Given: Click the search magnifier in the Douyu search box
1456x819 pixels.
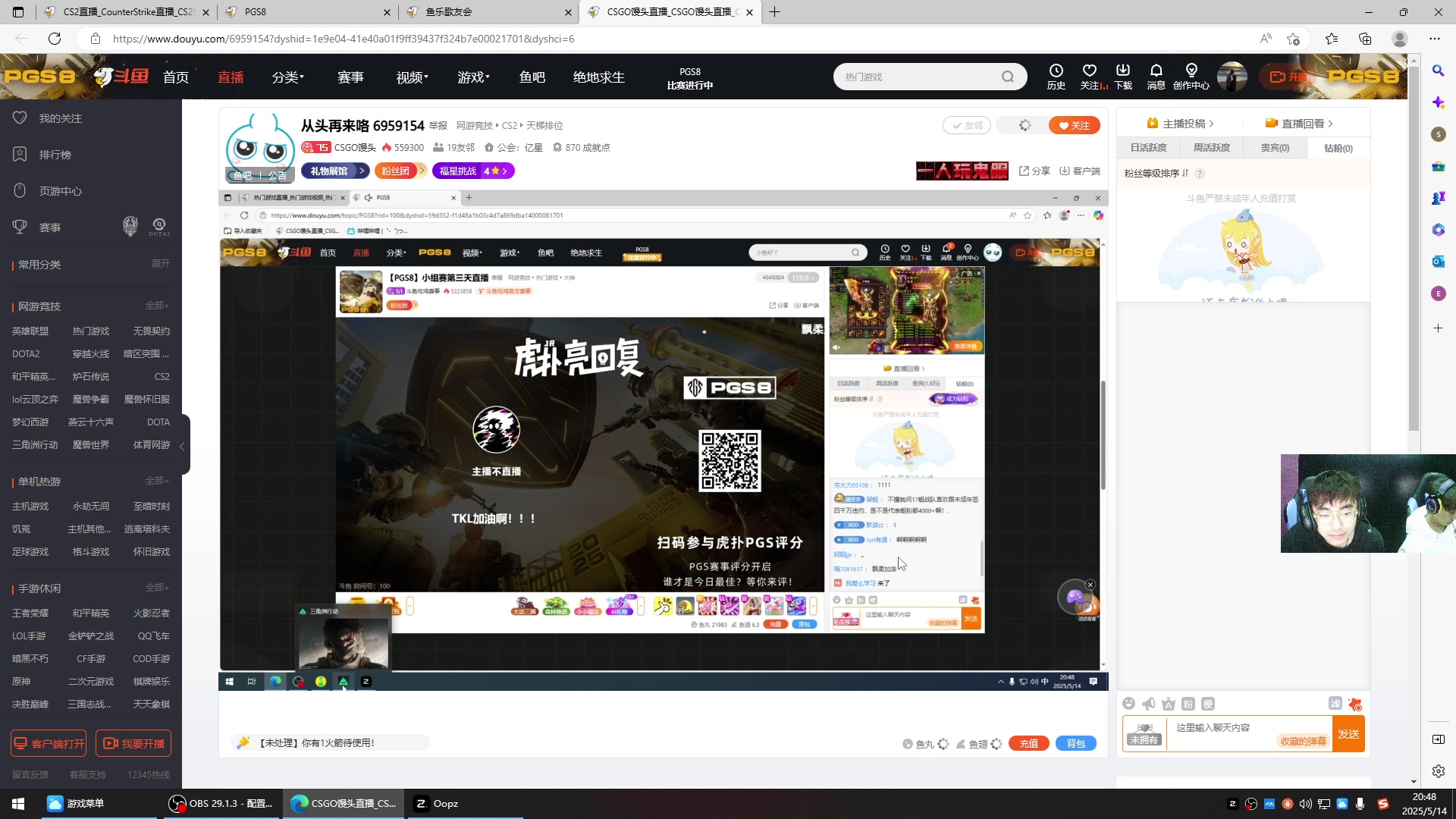Looking at the screenshot, I should pos(1007,77).
